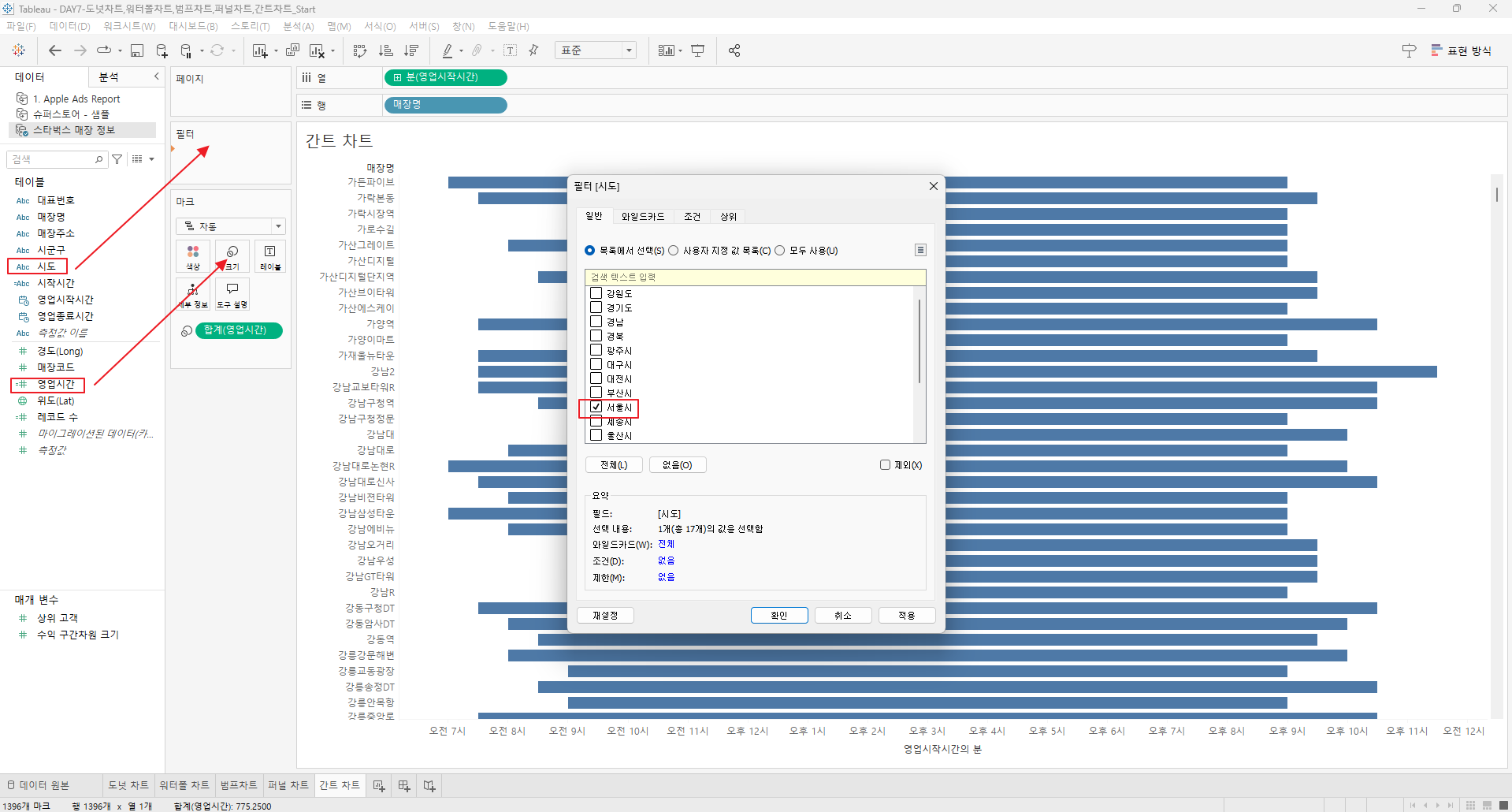Open the show/hide cards dropdown arrow

(680, 51)
